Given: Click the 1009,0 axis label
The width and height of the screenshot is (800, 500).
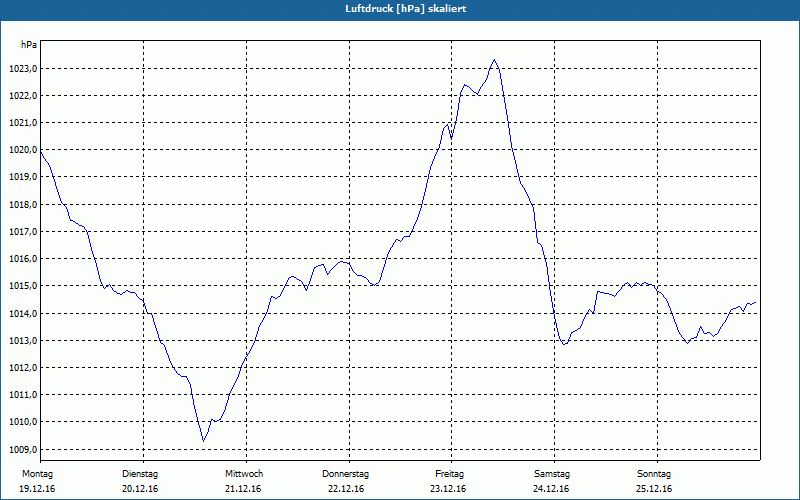Looking at the screenshot, I should [x=22, y=449].
